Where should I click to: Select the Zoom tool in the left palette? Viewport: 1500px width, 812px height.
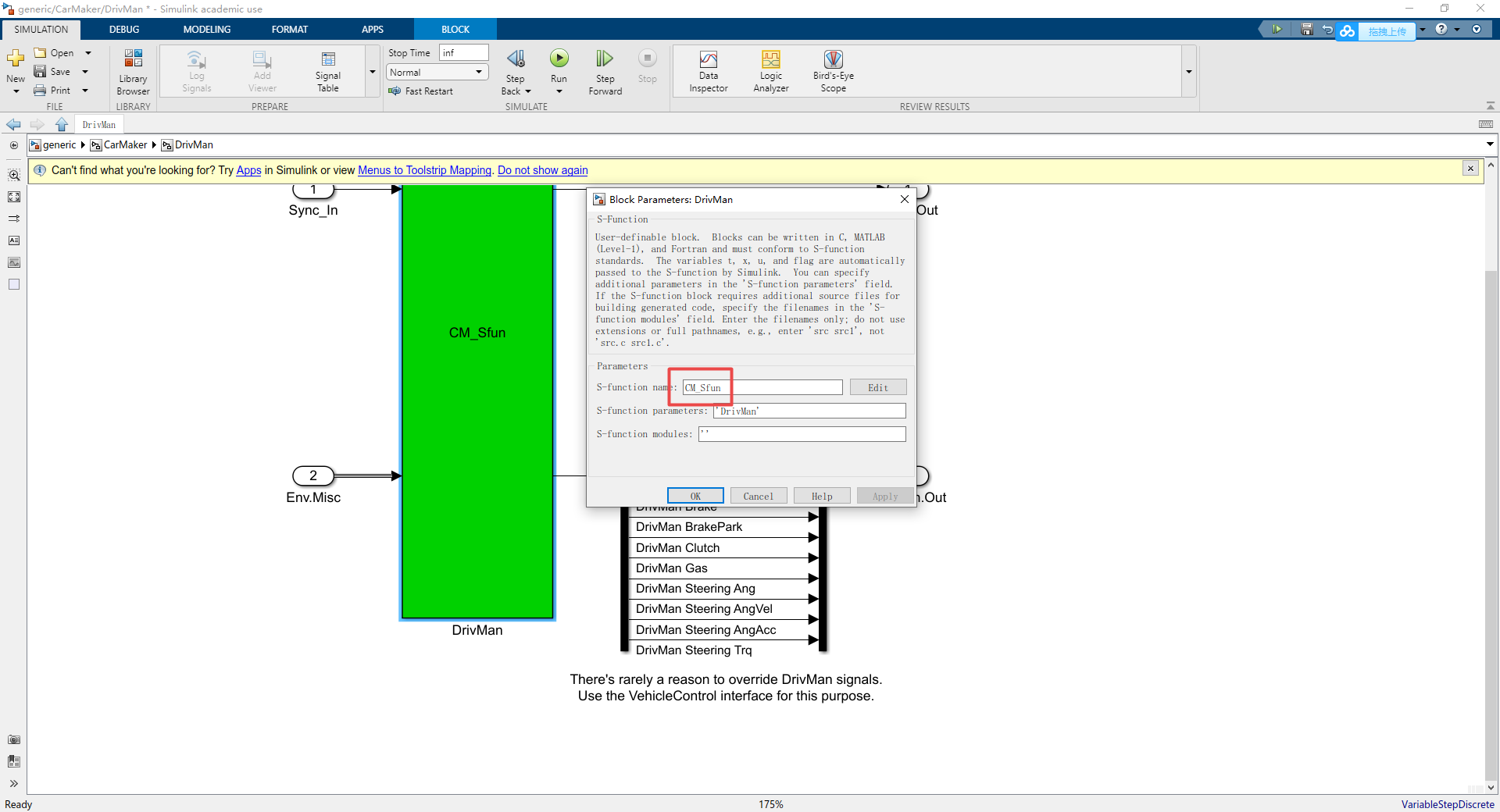14,176
